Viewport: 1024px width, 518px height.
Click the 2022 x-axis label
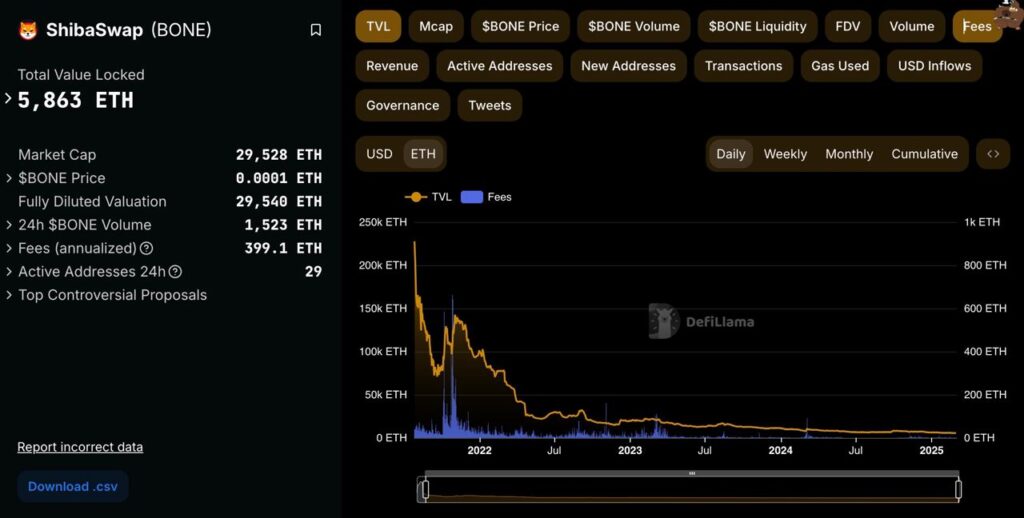coord(479,451)
